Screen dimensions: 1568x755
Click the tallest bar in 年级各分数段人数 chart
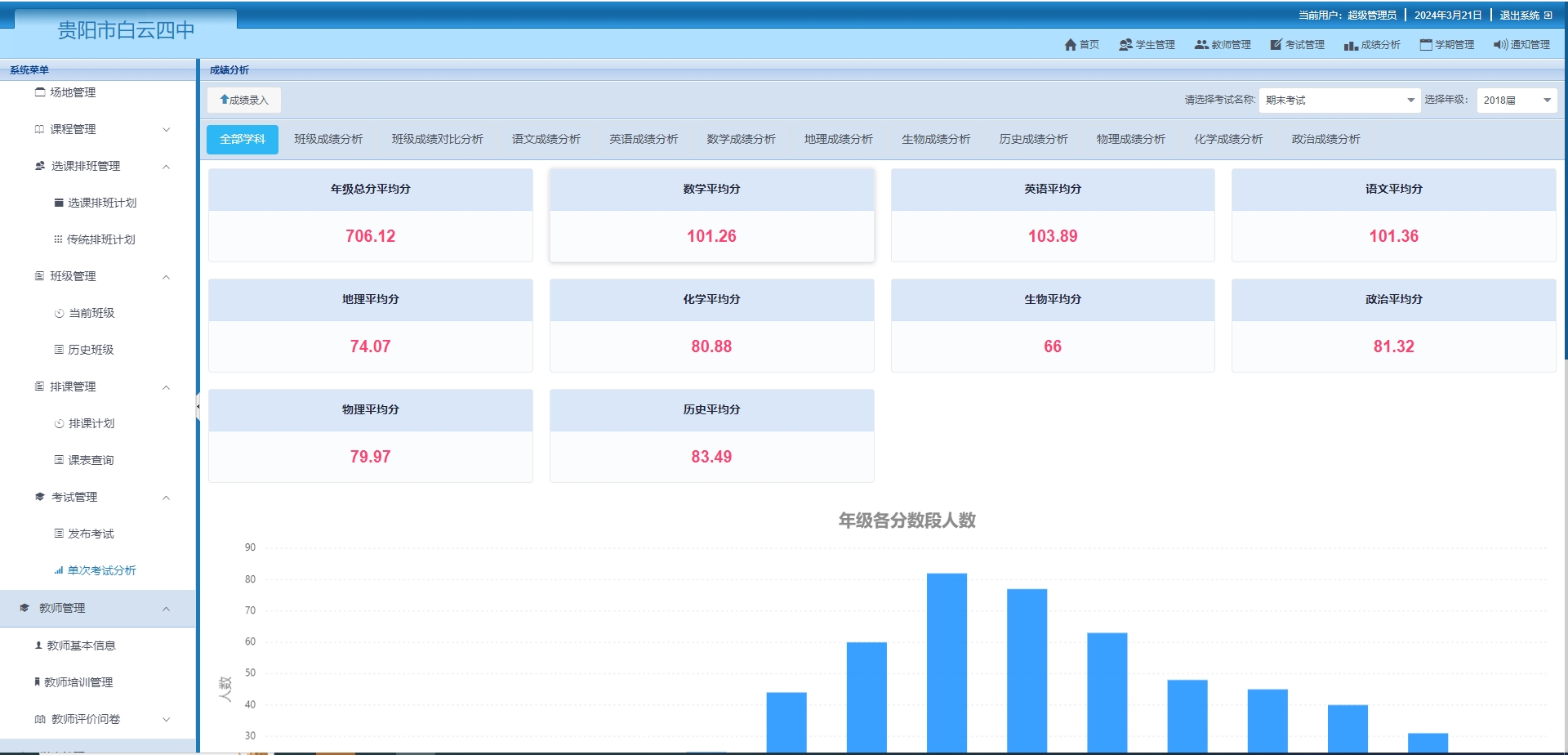click(x=947, y=662)
